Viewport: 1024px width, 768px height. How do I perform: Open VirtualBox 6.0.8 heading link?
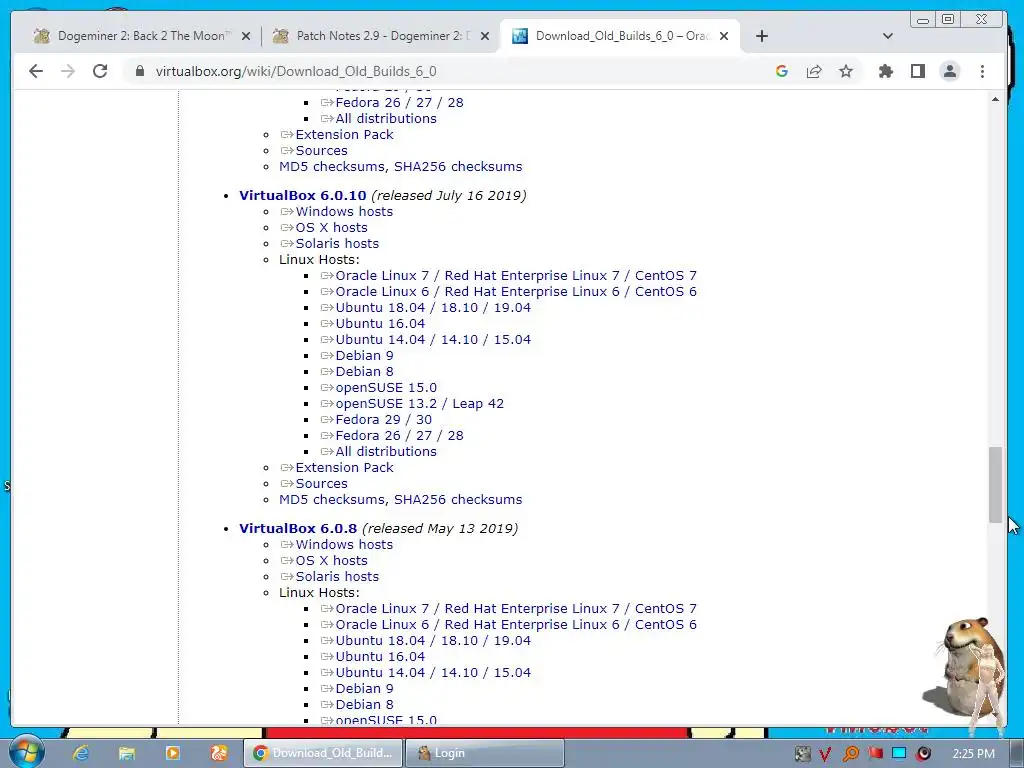[x=298, y=528]
